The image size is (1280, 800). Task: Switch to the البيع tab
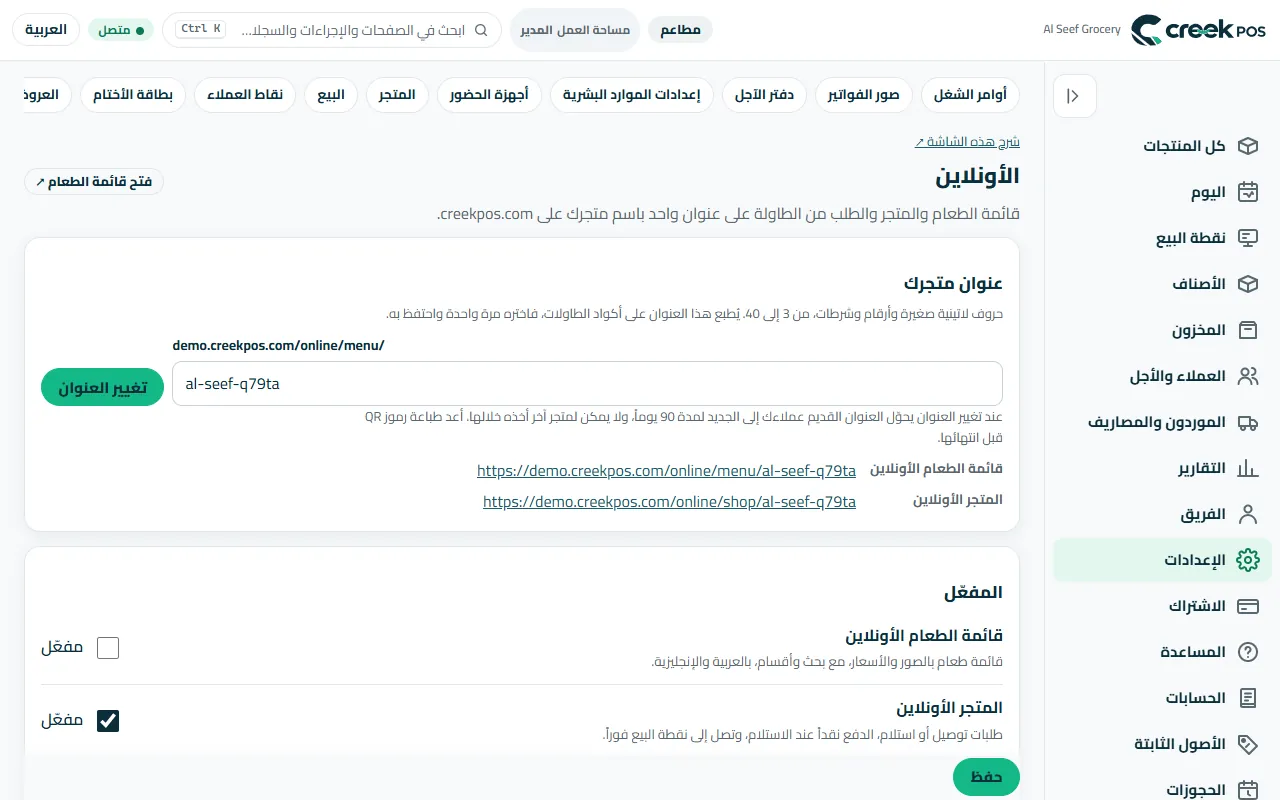coord(331,95)
